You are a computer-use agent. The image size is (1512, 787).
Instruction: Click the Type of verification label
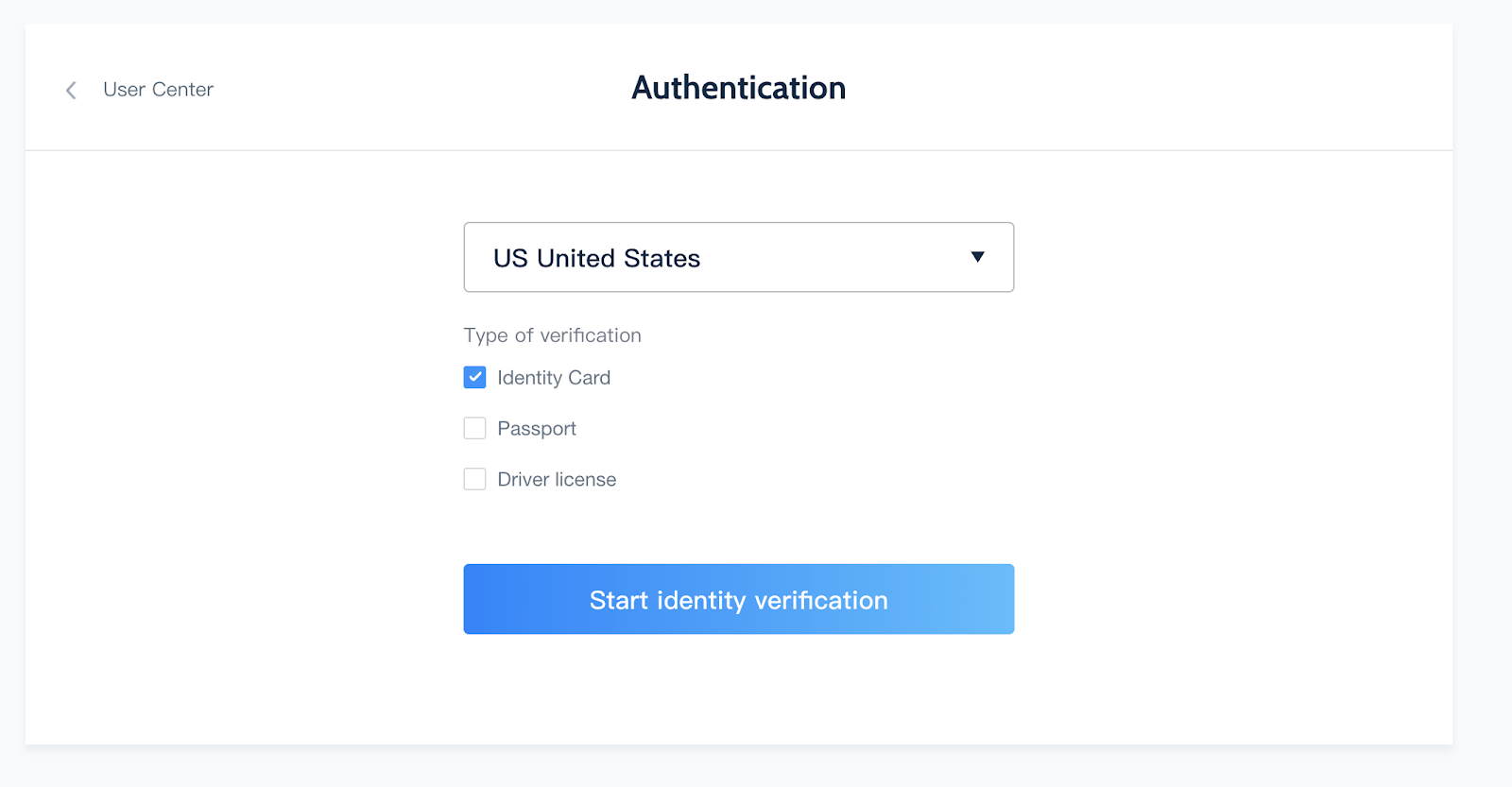pos(552,335)
